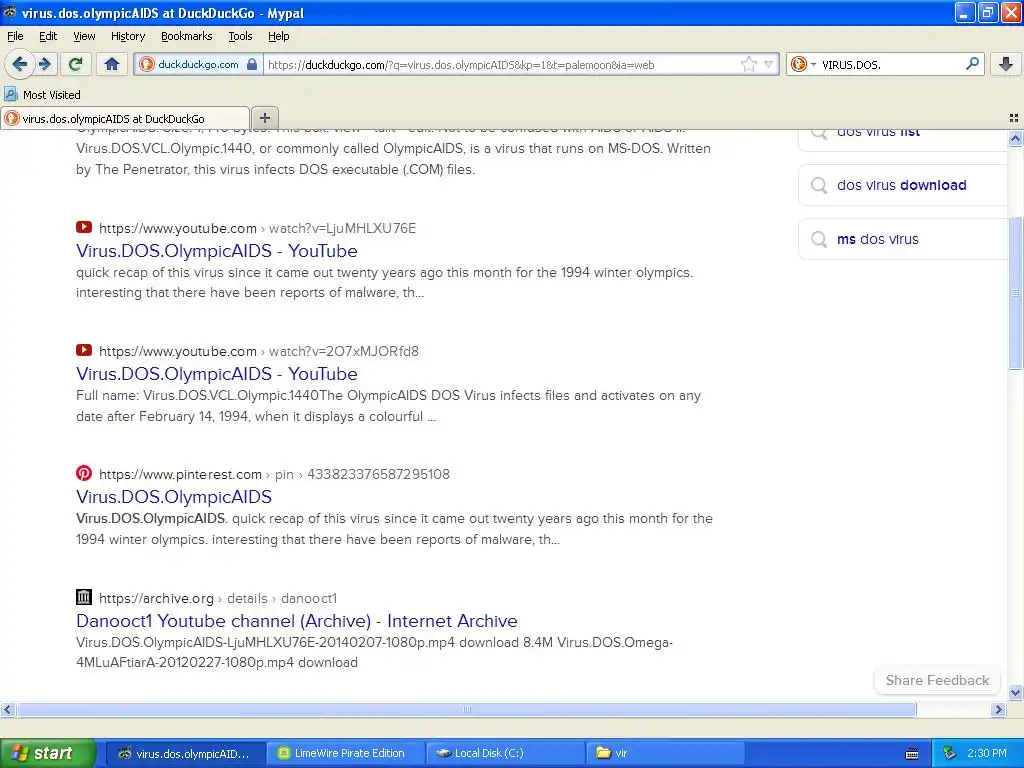
Task: Open the downloads arrow button in the toolbar
Action: [1006, 64]
